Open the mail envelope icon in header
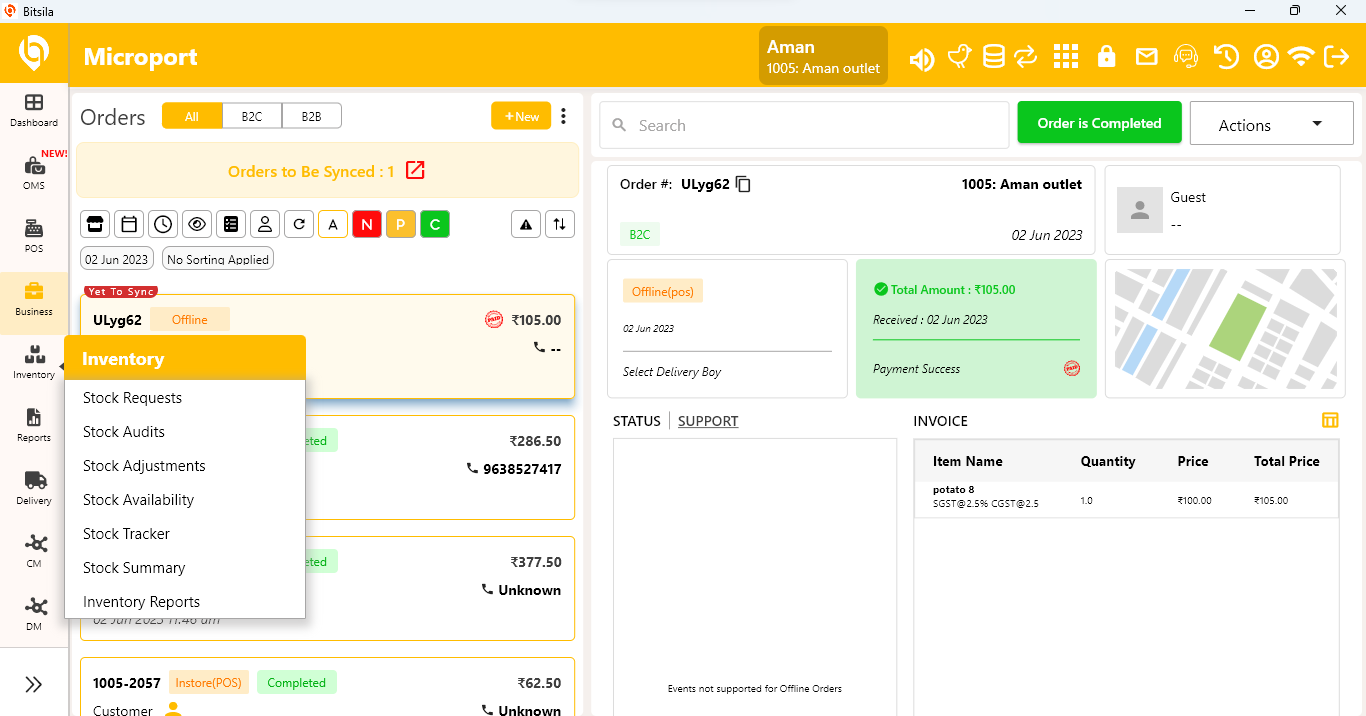The width and height of the screenshot is (1366, 716). click(x=1146, y=57)
